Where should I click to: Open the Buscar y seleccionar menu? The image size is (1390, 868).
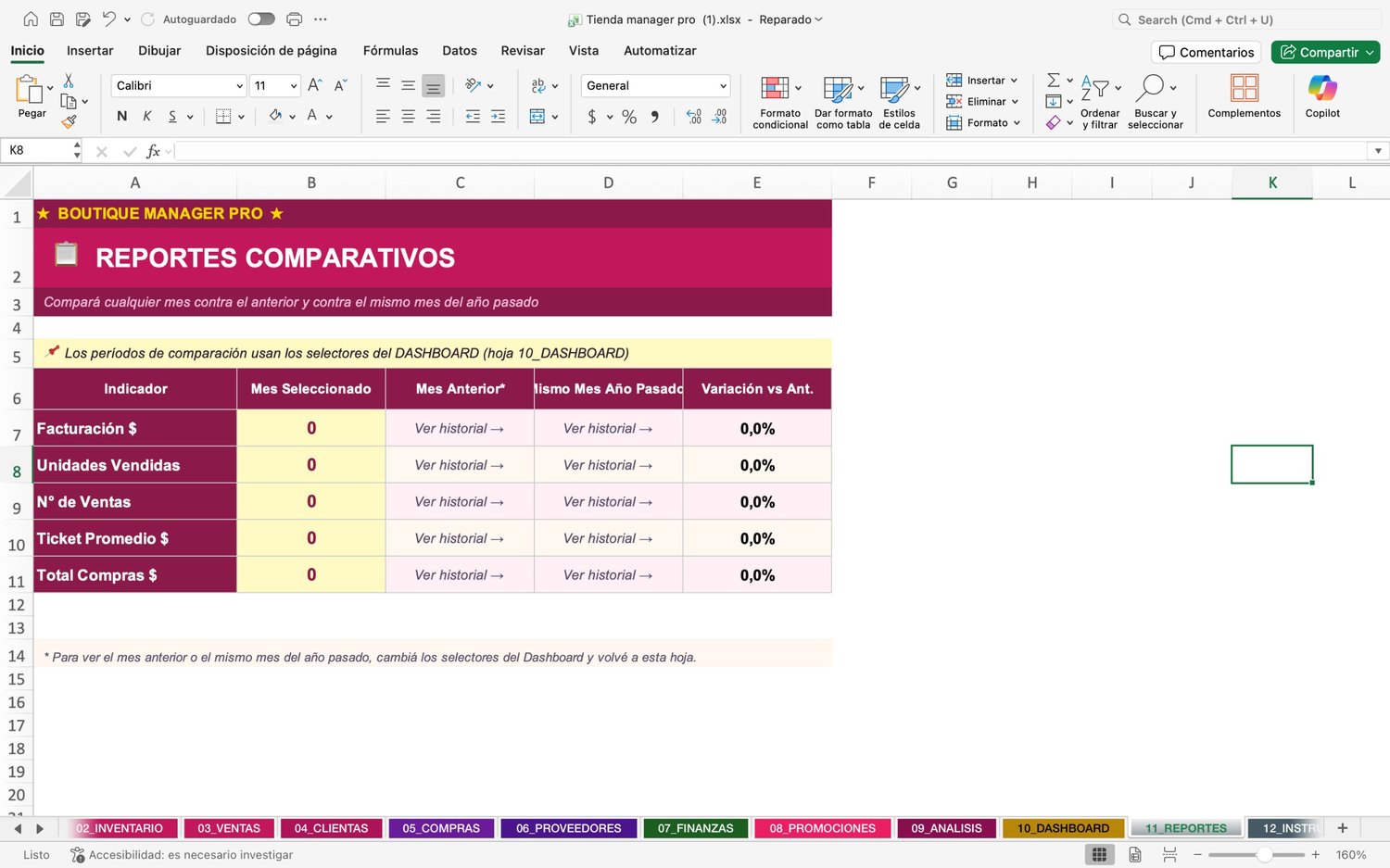tap(1156, 102)
